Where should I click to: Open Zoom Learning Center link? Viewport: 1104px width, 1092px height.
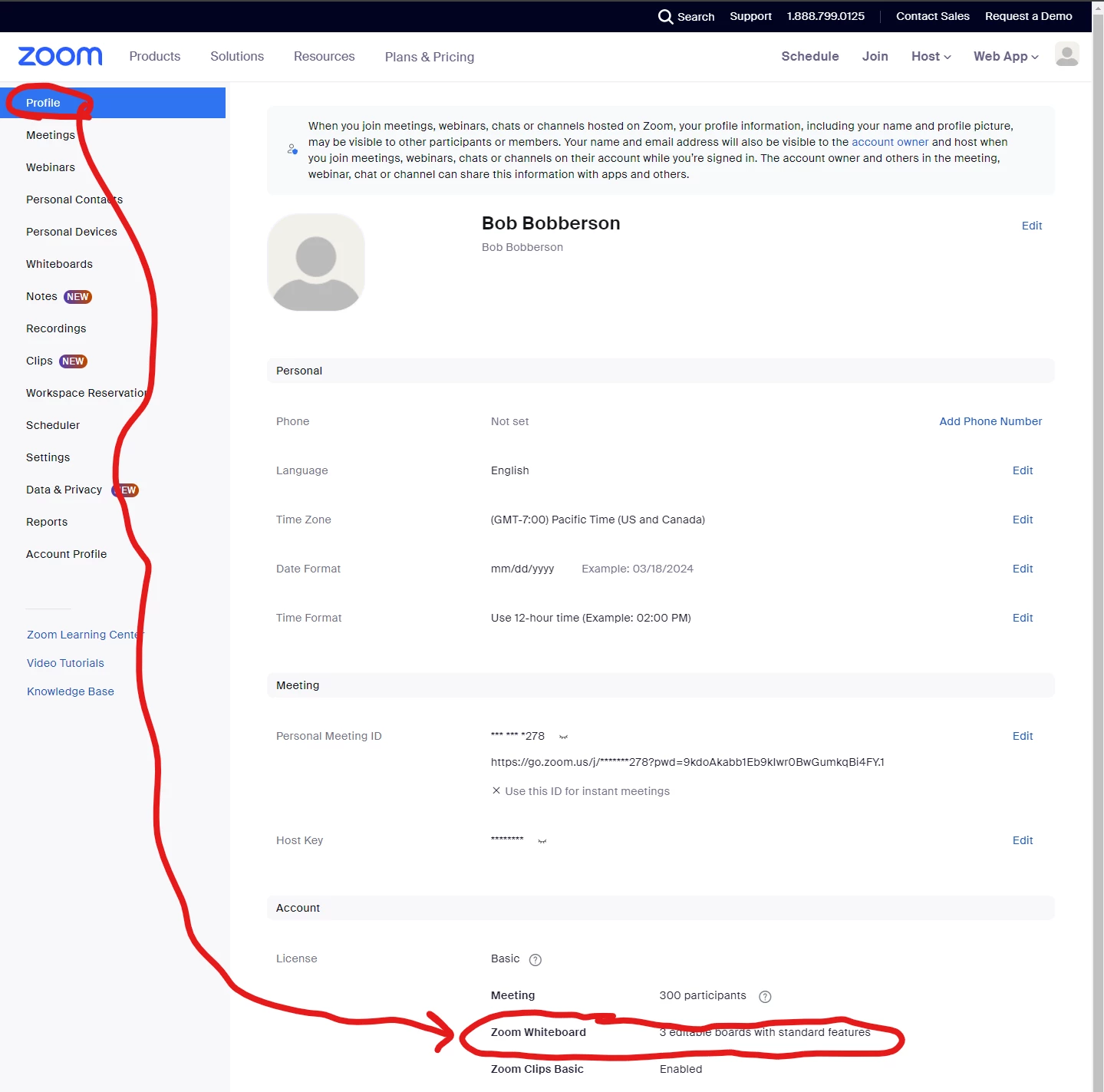pos(85,635)
